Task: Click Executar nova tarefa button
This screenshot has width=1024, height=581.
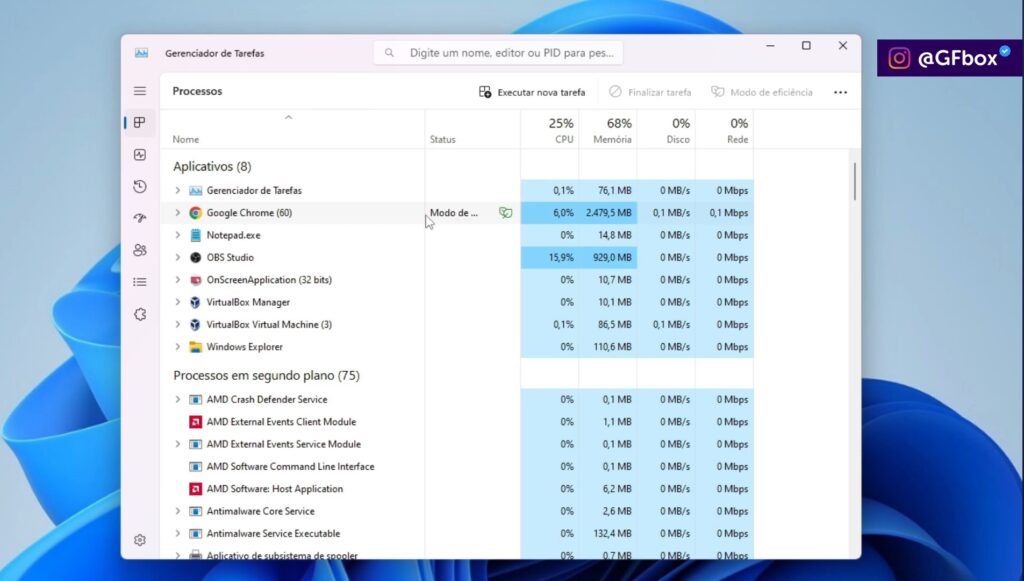Action: 532,92
